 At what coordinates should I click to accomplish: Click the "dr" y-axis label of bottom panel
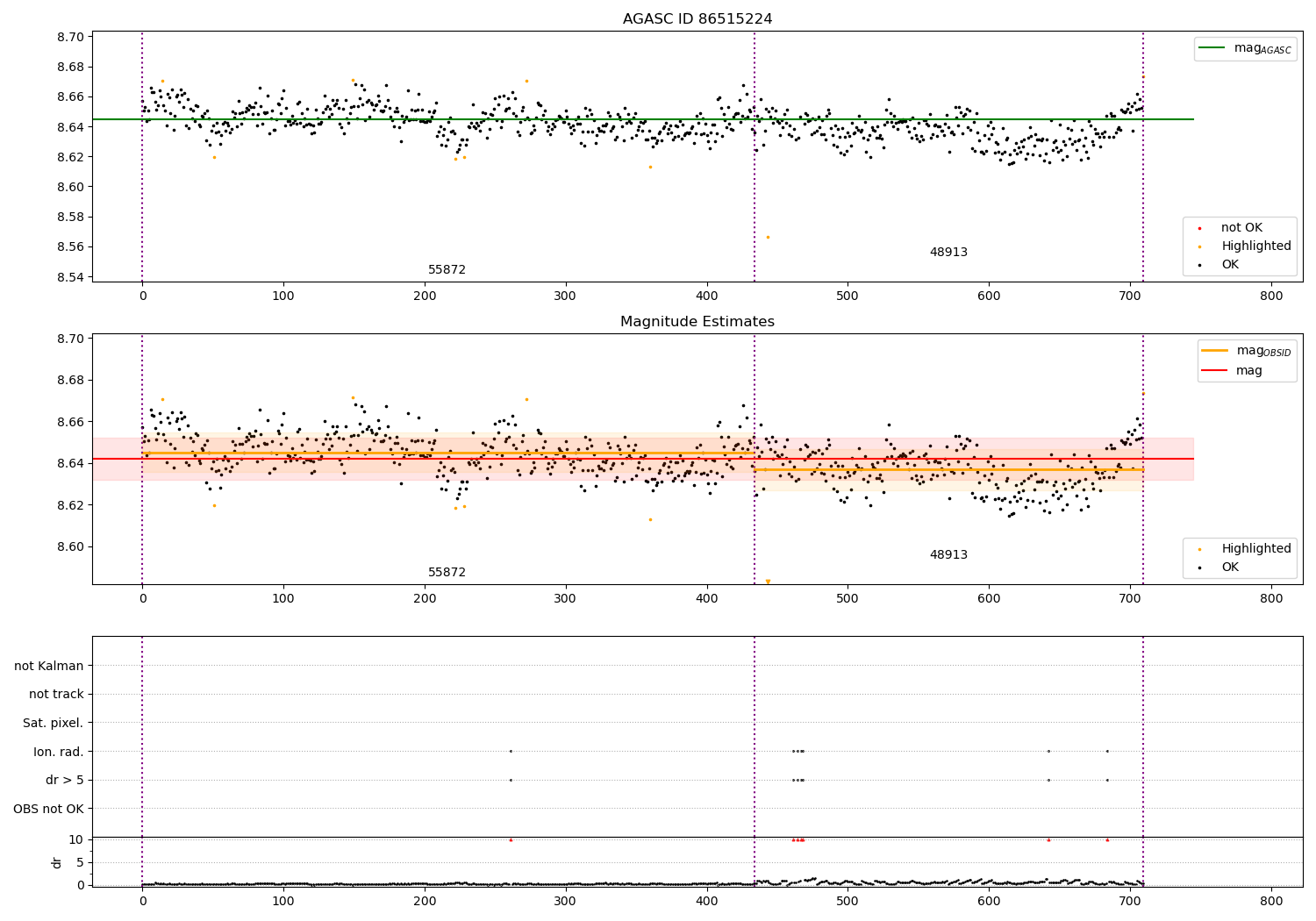[57, 862]
